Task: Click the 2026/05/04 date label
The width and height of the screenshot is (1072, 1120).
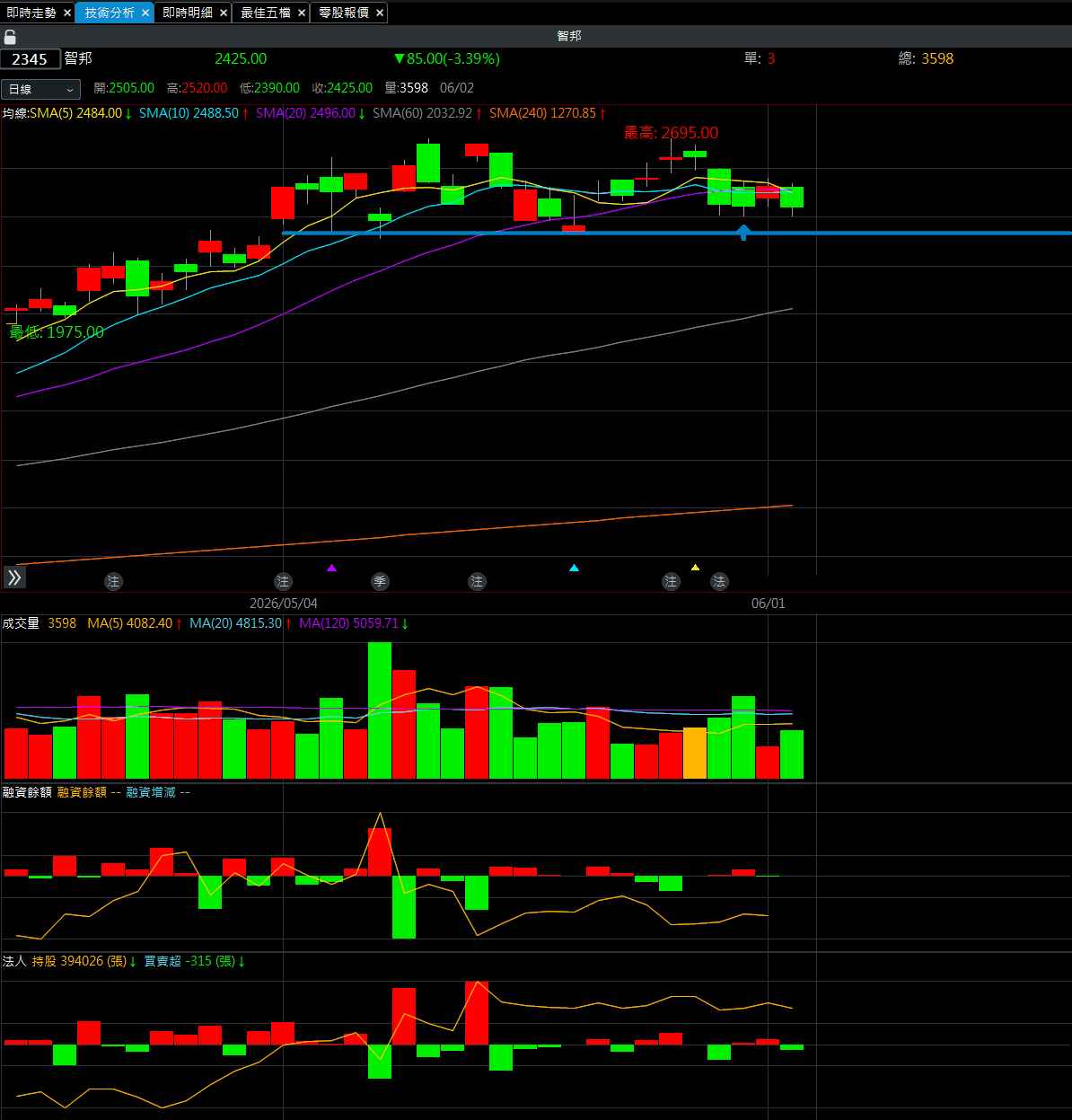Action: (284, 604)
